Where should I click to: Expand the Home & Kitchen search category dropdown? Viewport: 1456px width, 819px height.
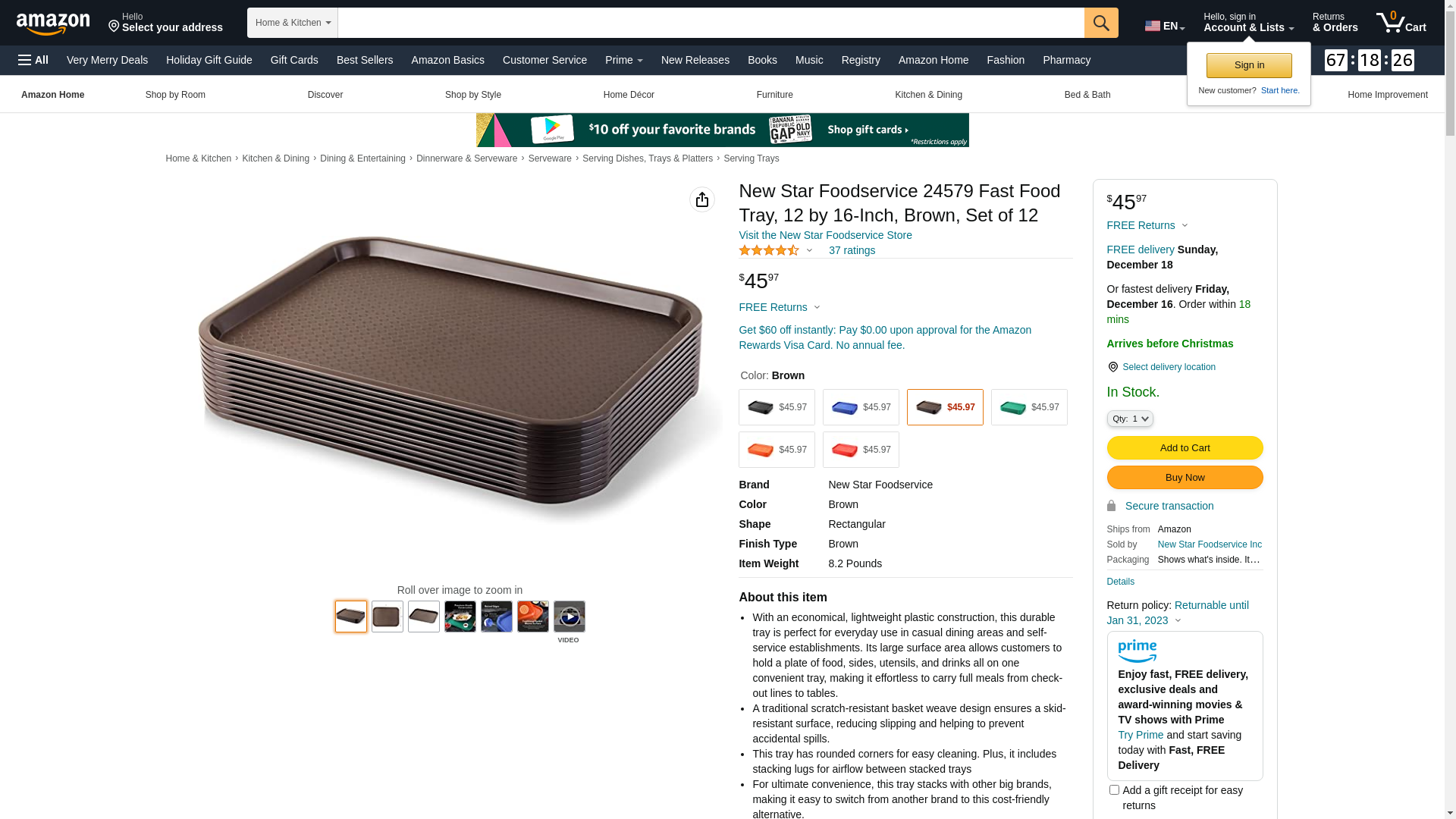click(x=293, y=23)
